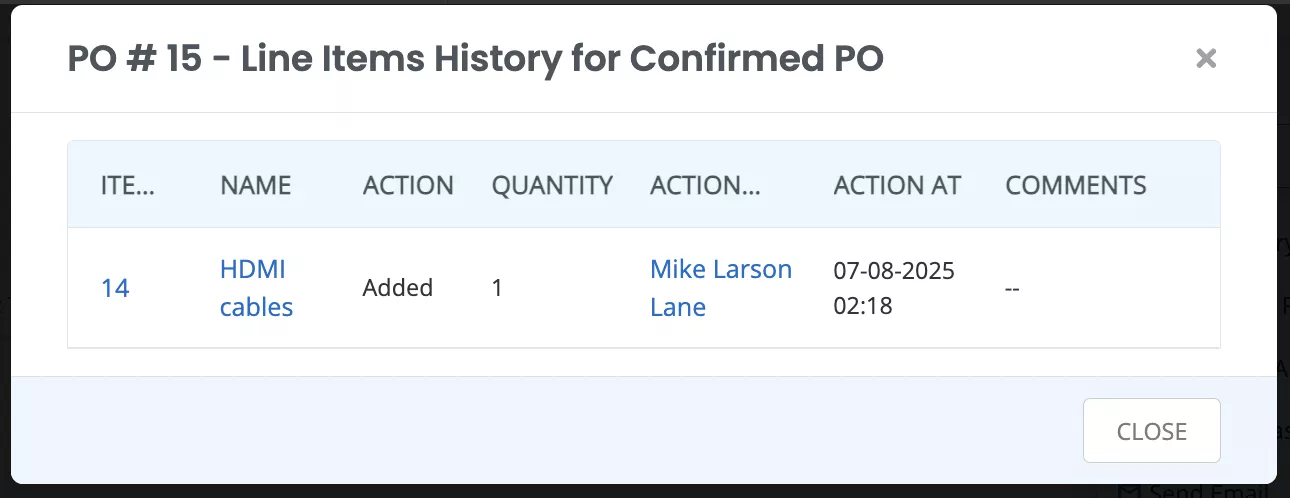Close the modal with the X icon

coord(1206,59)
